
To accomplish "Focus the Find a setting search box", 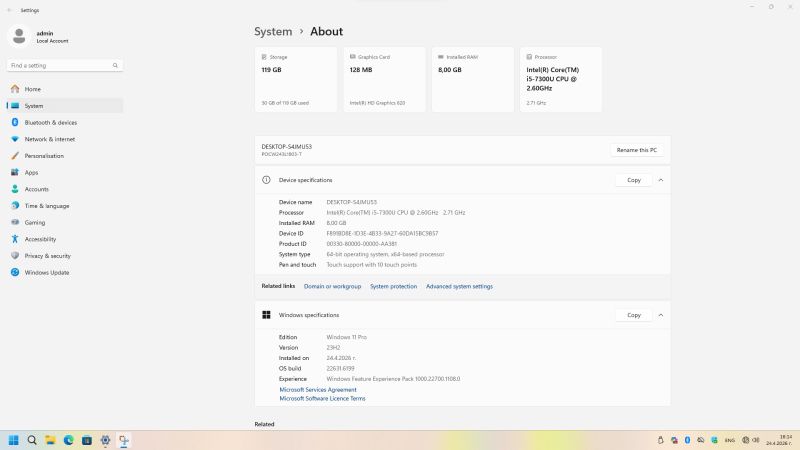I will coord(65,65).
